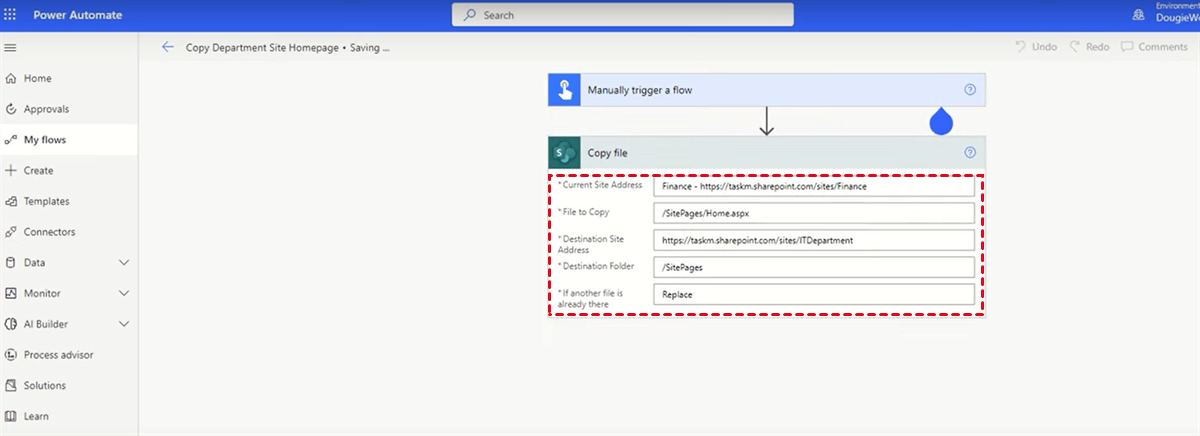Click the Redo button label

[x=1098, y=47]
